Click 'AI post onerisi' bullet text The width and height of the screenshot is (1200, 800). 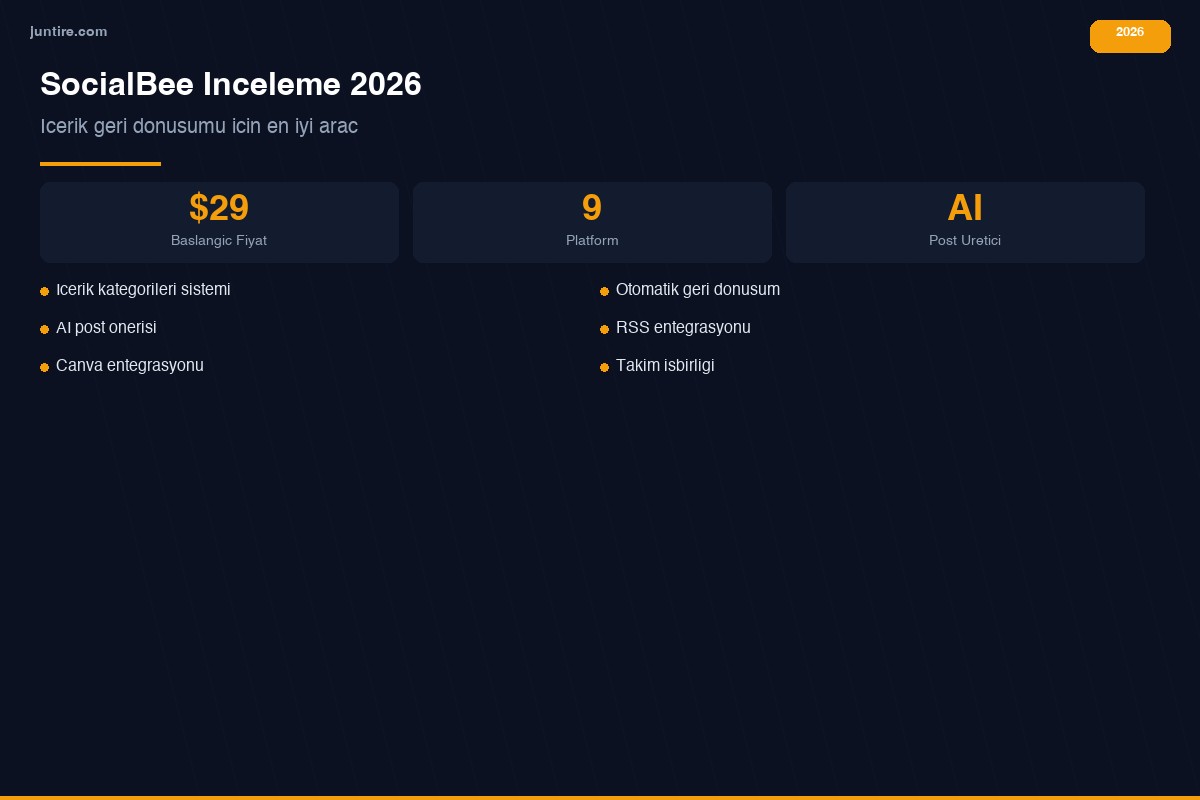106,328
